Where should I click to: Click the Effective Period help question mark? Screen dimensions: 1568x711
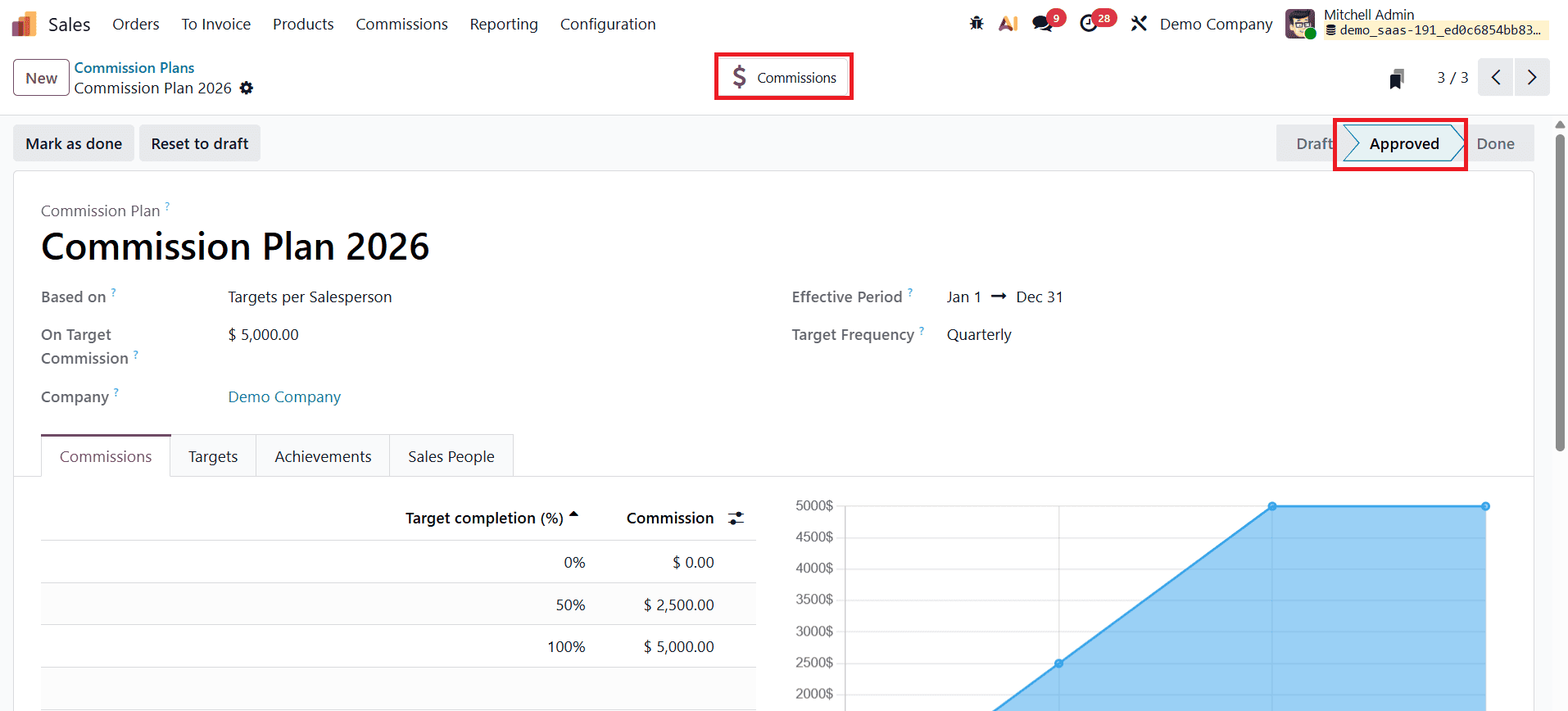click(x=910, y=292)
